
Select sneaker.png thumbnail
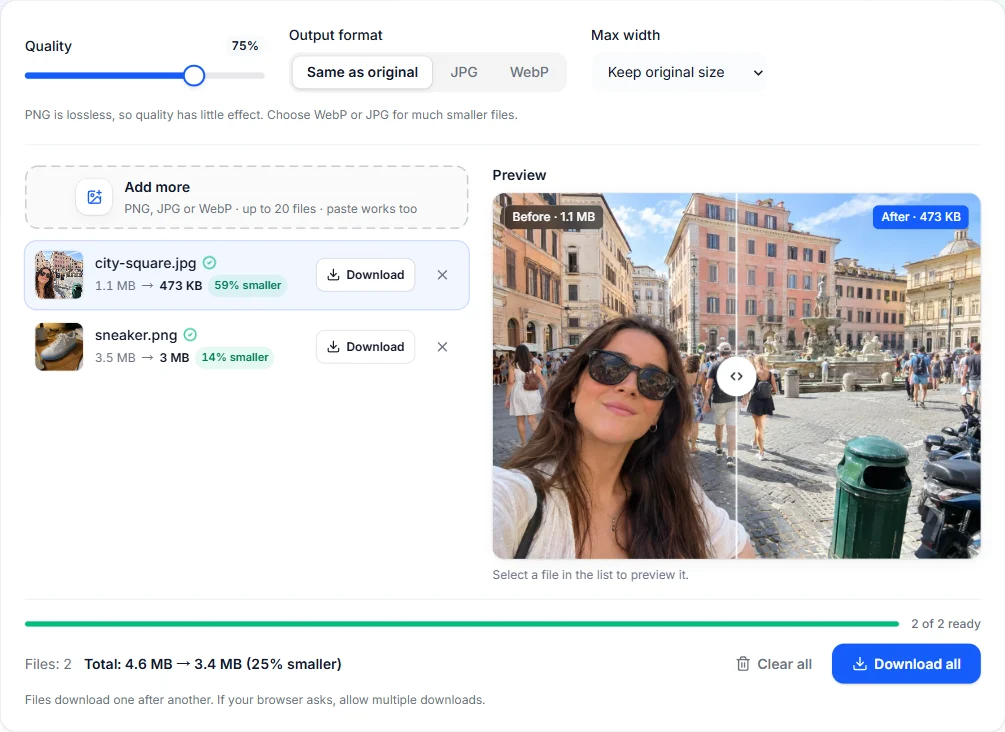(59, 347)
